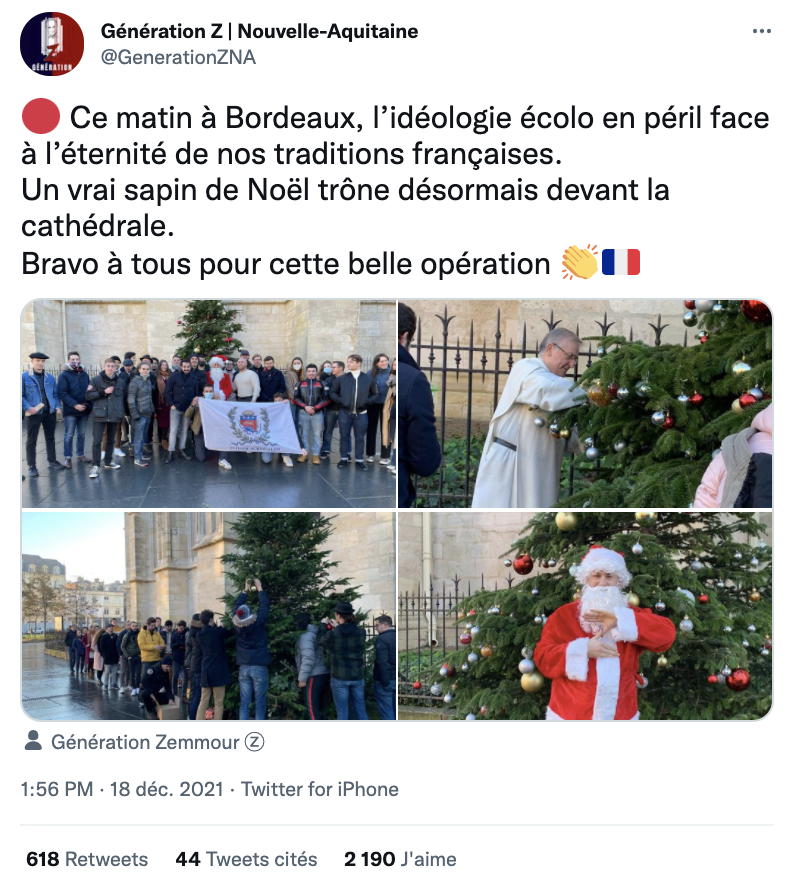Viewport: 788px width, 888px height.
Task: Click the French flag emoji
Action: pyautogui.click(x=621, y=262)
